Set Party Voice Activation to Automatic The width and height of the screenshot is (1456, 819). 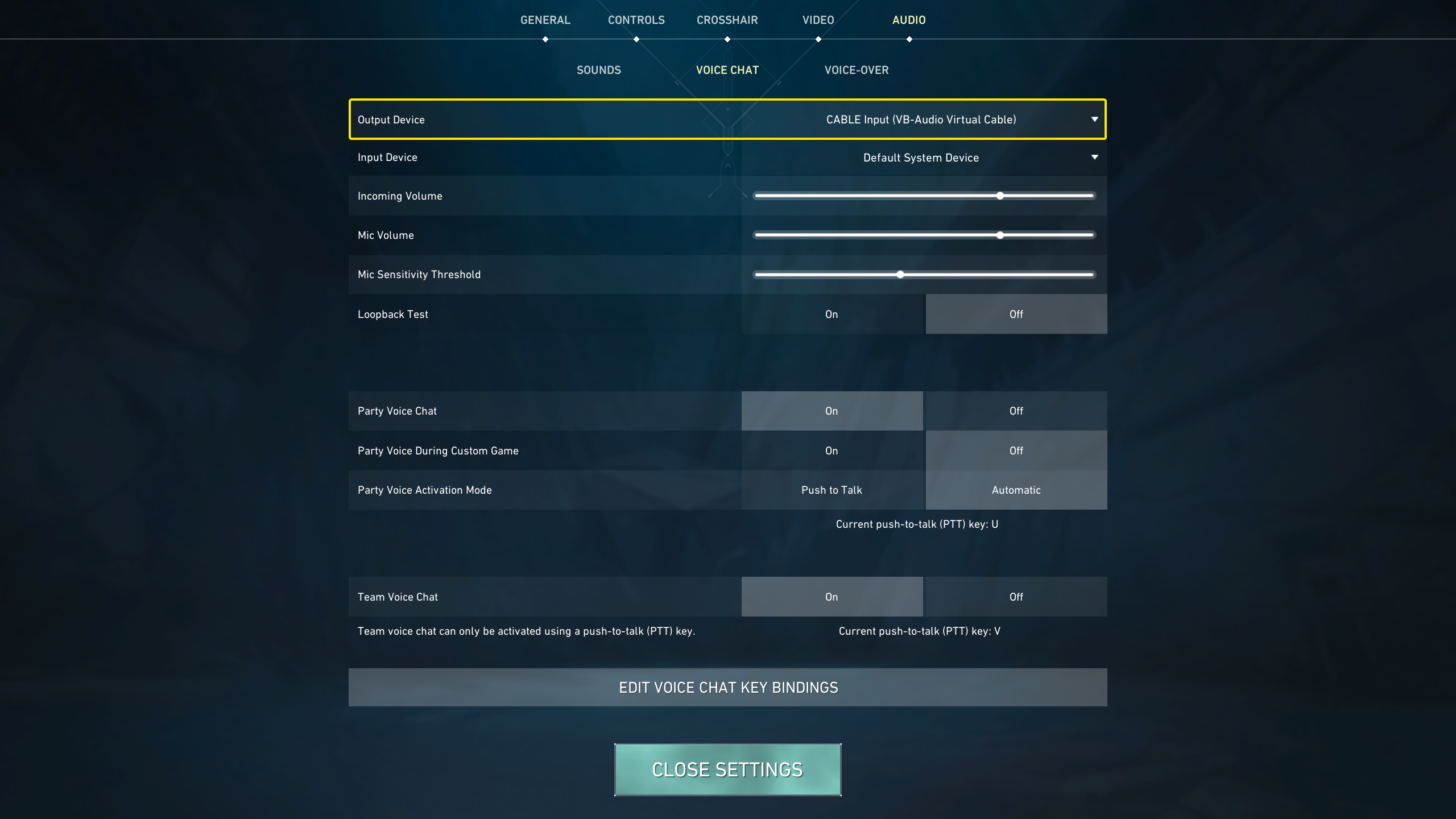tap(1015, 489)
